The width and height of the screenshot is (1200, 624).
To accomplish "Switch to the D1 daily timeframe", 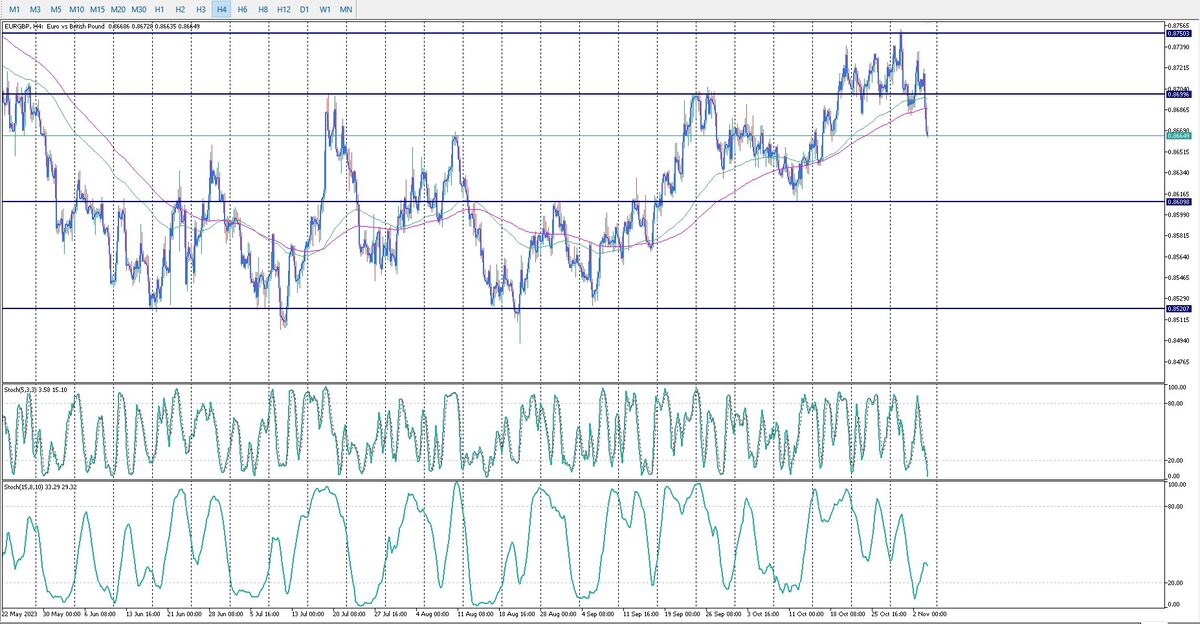I will [305, 8].
